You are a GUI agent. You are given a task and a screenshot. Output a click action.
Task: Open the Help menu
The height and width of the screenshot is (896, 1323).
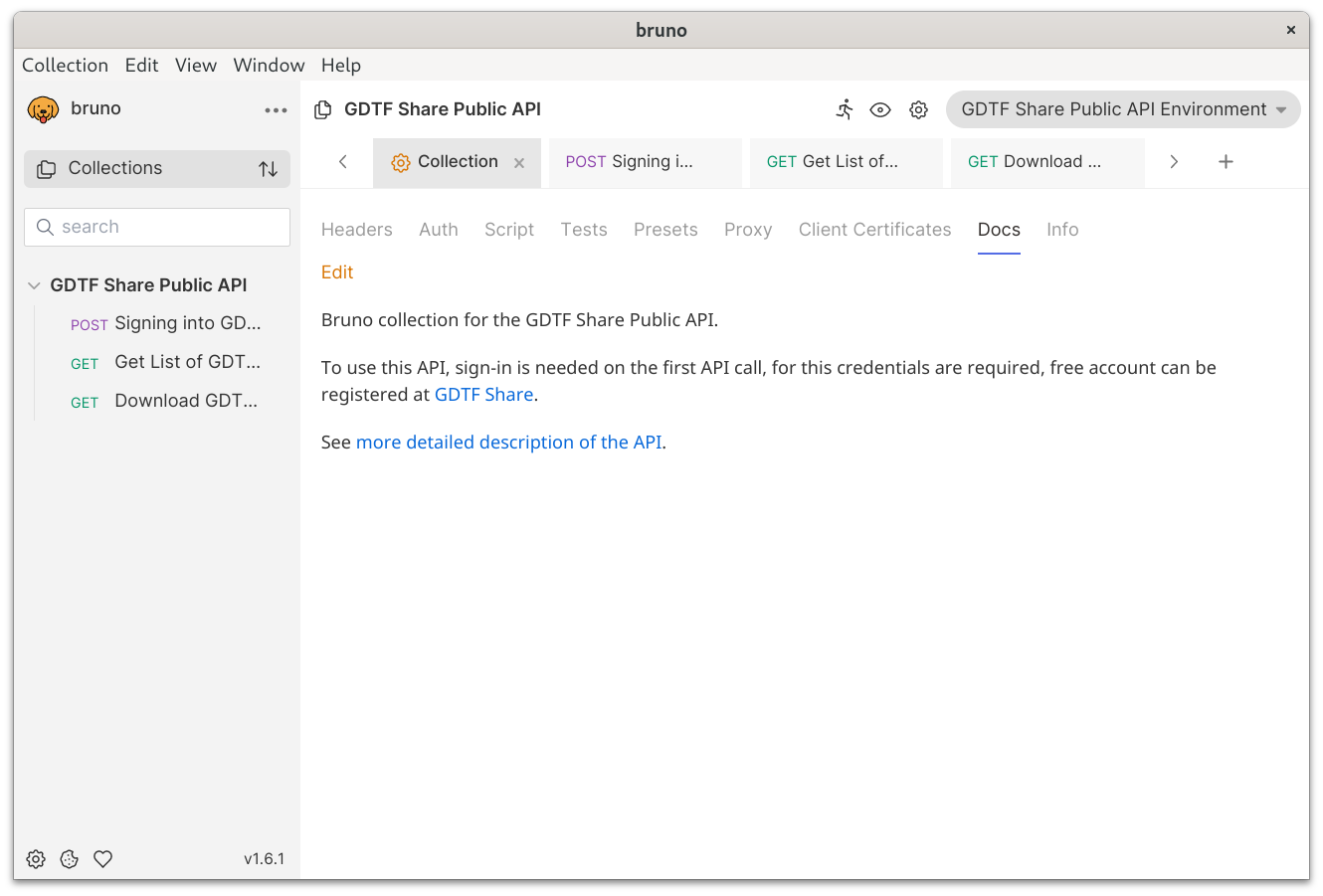click(x=341, y=65)
